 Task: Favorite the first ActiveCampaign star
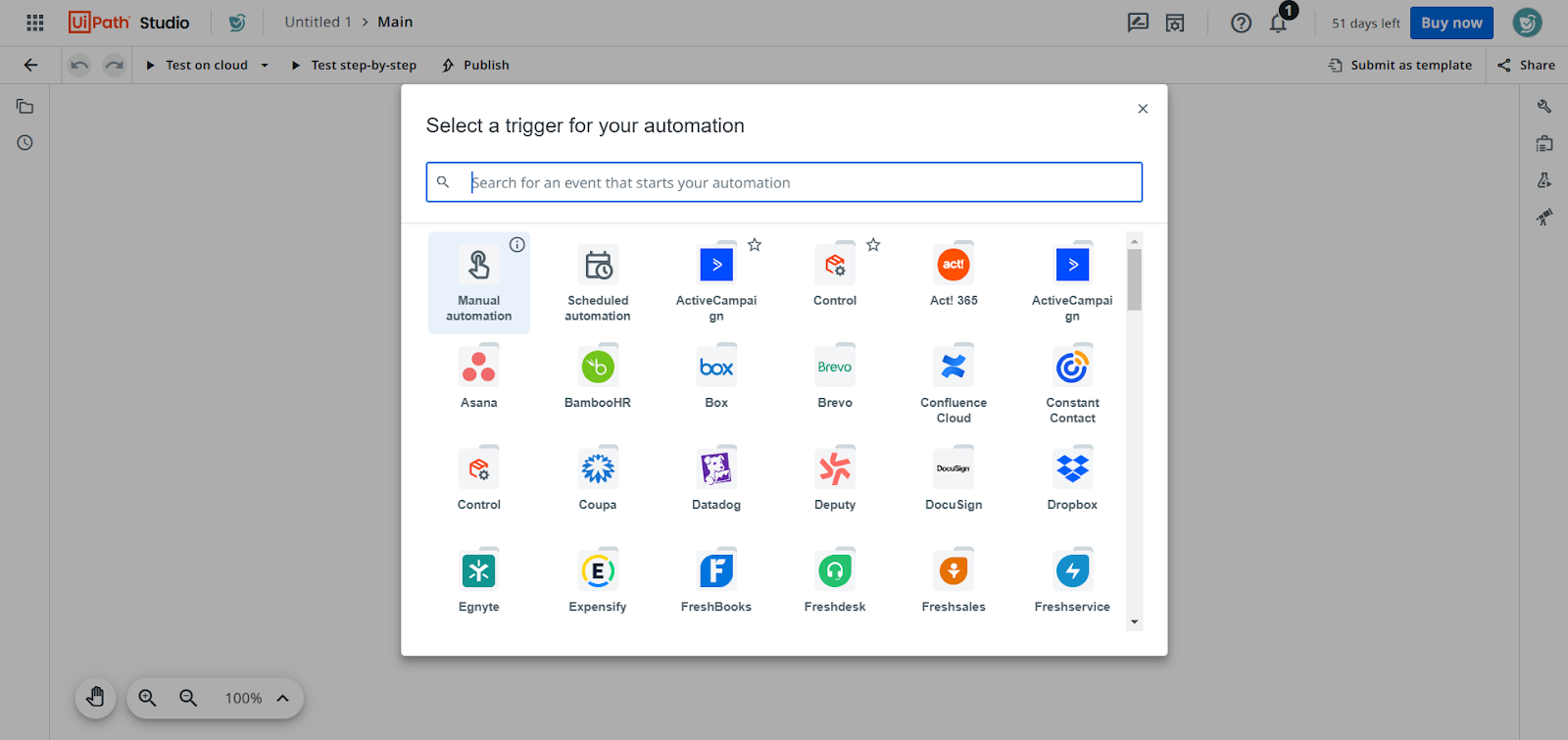point(755,245)
